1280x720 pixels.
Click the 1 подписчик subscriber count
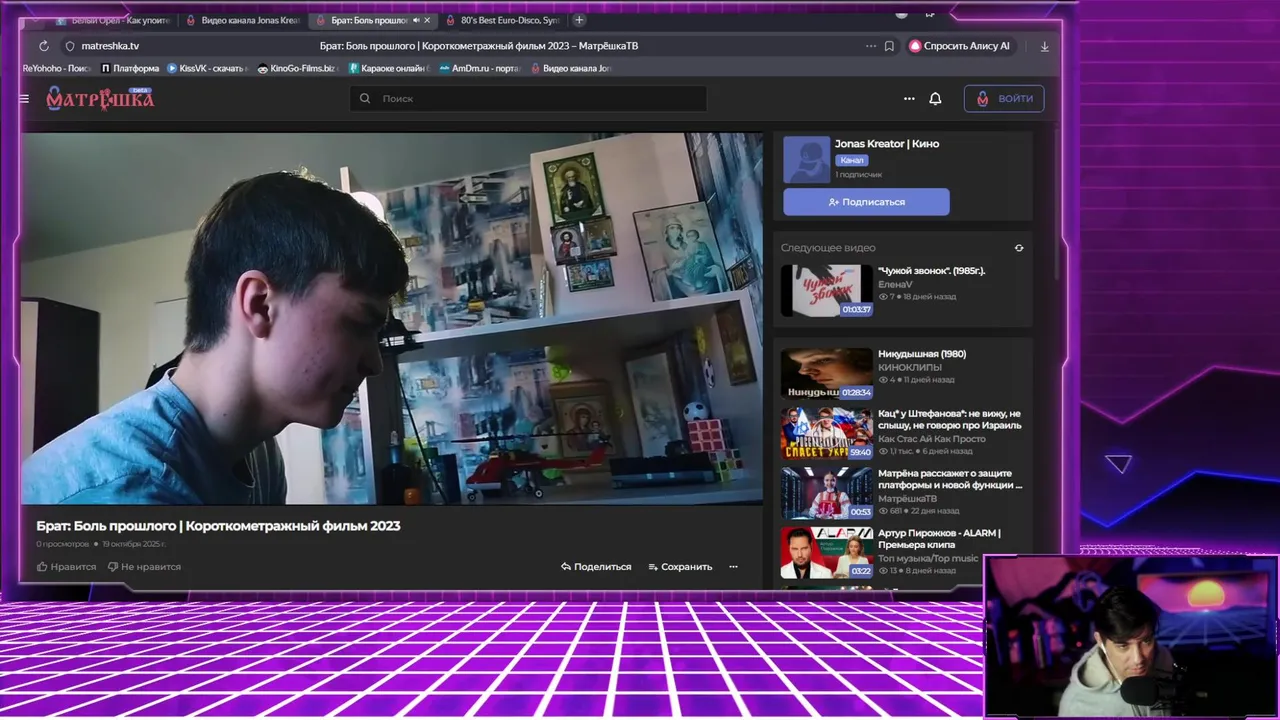(859, 175)
